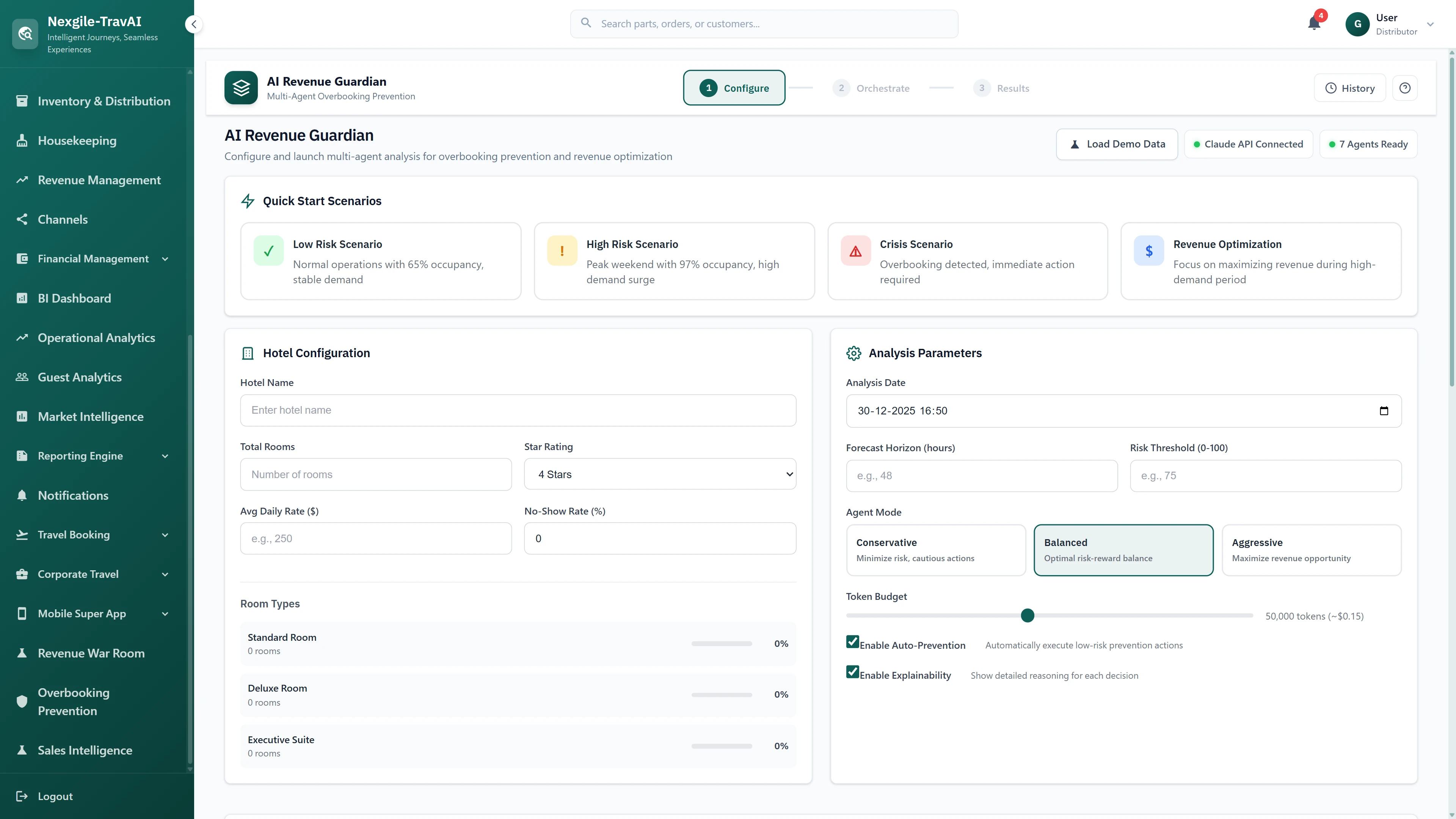Adjust the Token Budget slider
This screenshot has width=1456, height=819.
click(1027, 615)
